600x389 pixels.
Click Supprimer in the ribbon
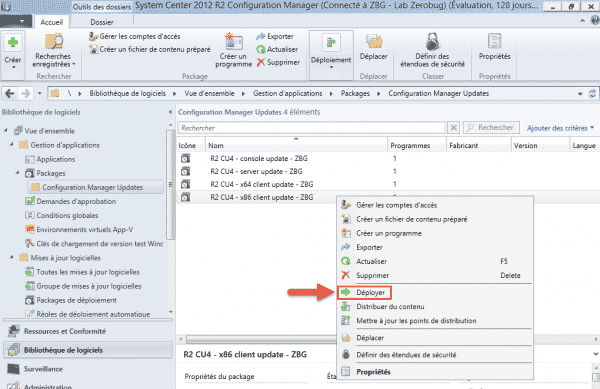click(x=278, y=62)
